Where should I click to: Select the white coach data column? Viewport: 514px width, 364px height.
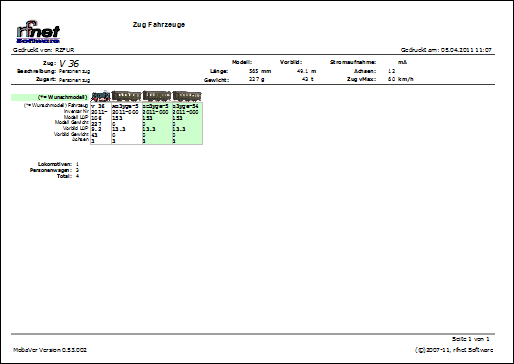[127, 123]
